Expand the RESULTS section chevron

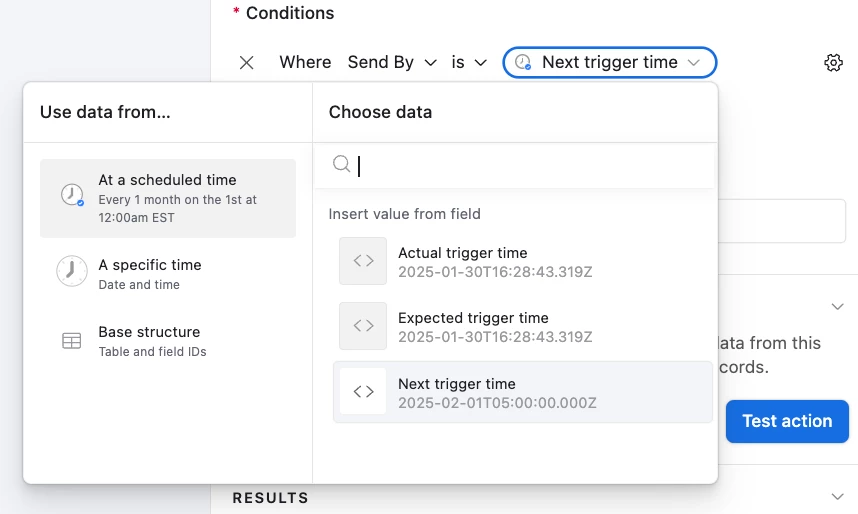tap(837, 496)
